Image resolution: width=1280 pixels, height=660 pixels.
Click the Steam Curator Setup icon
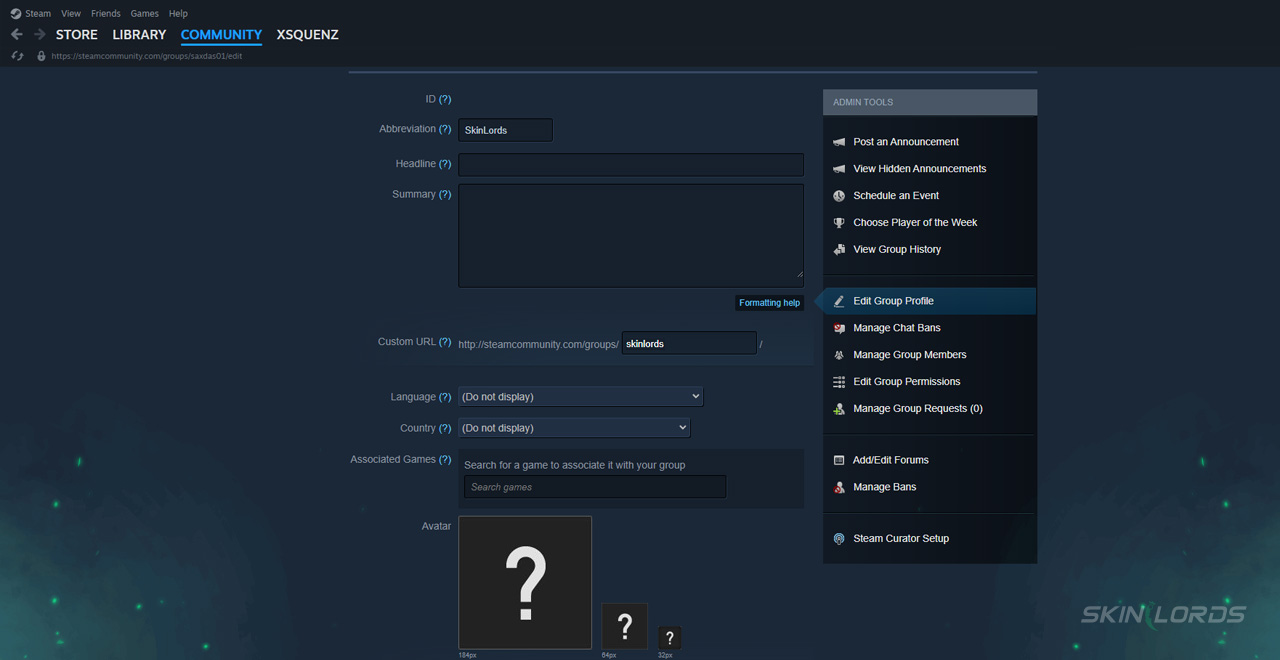(839, 539)
